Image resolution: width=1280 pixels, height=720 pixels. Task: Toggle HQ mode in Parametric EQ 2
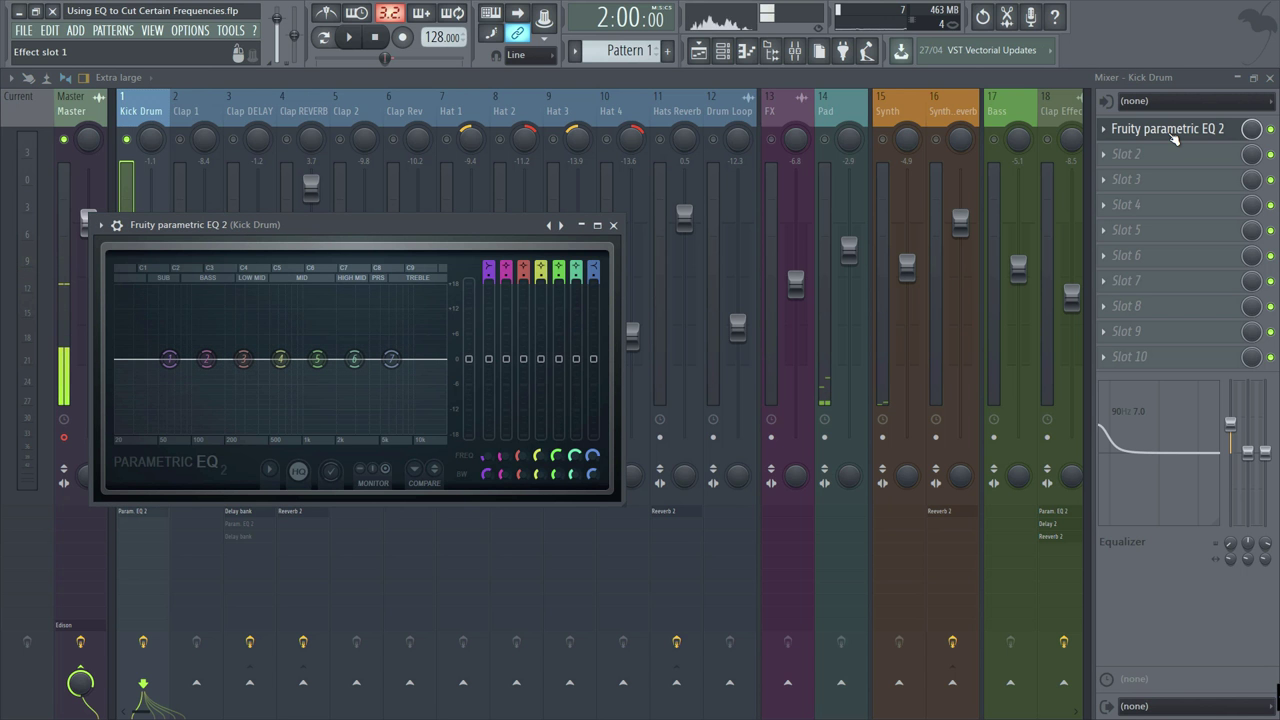[298, 471]
